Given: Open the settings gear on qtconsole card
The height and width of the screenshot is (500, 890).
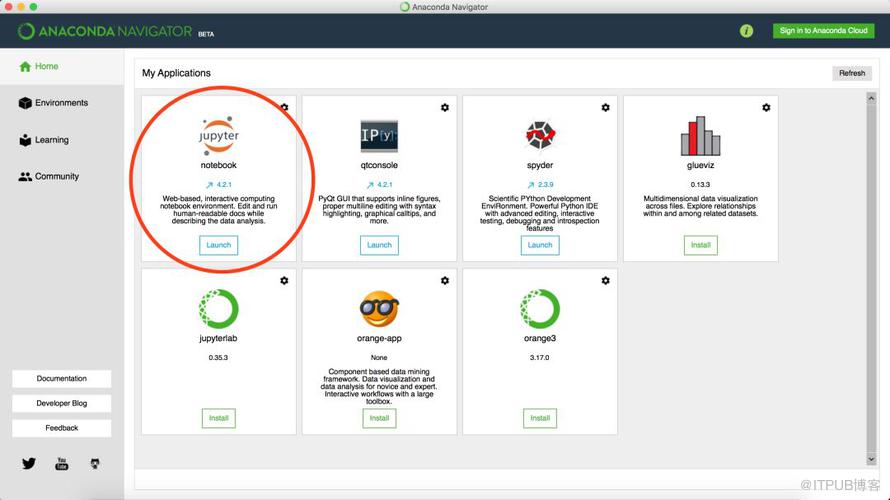Looking at the screenshot, I should click(x=445, y=107).
